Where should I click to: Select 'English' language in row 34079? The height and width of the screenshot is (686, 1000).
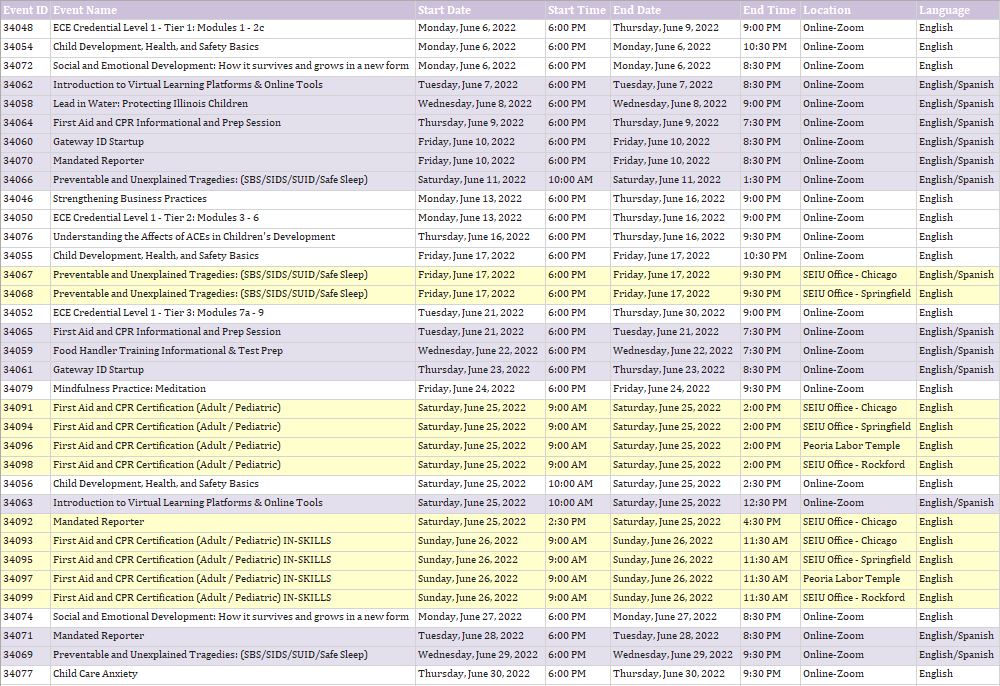coord(936,388)
